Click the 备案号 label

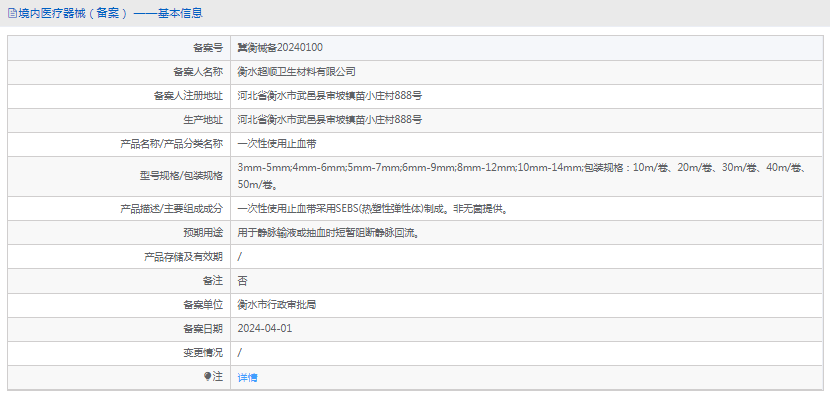(208, 48)
